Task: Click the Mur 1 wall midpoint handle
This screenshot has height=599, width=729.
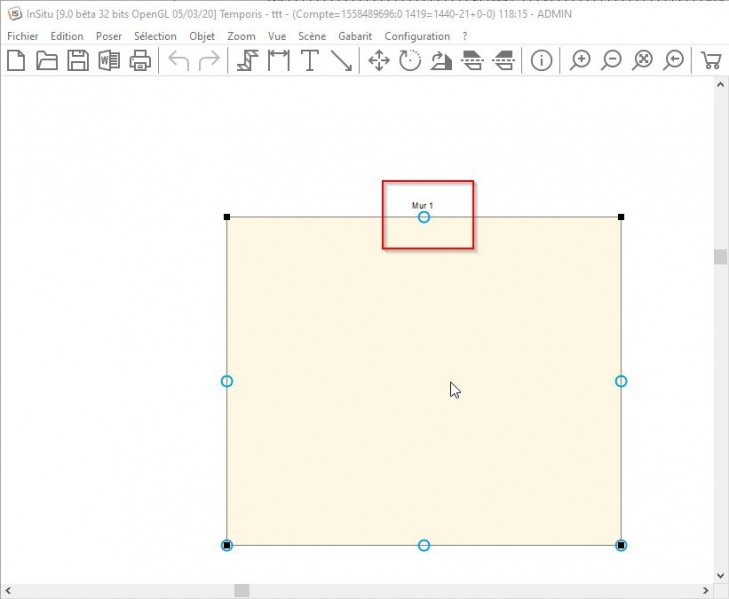Action: coord(424,217)
